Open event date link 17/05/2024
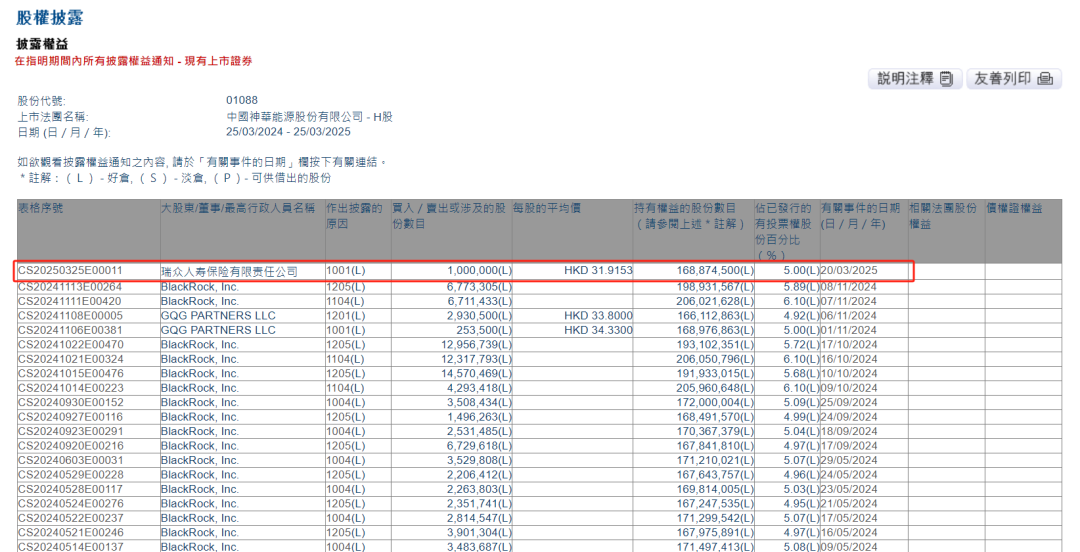The height and width of the screenshot is (552, 1080). tap(849, 518)
